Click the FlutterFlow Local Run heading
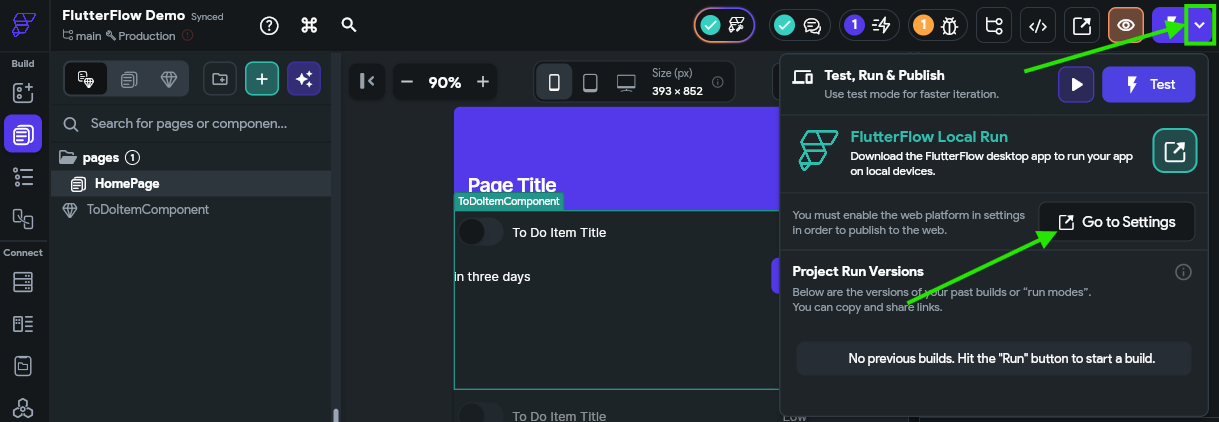The image size is (1219, 422). (929, 137)
